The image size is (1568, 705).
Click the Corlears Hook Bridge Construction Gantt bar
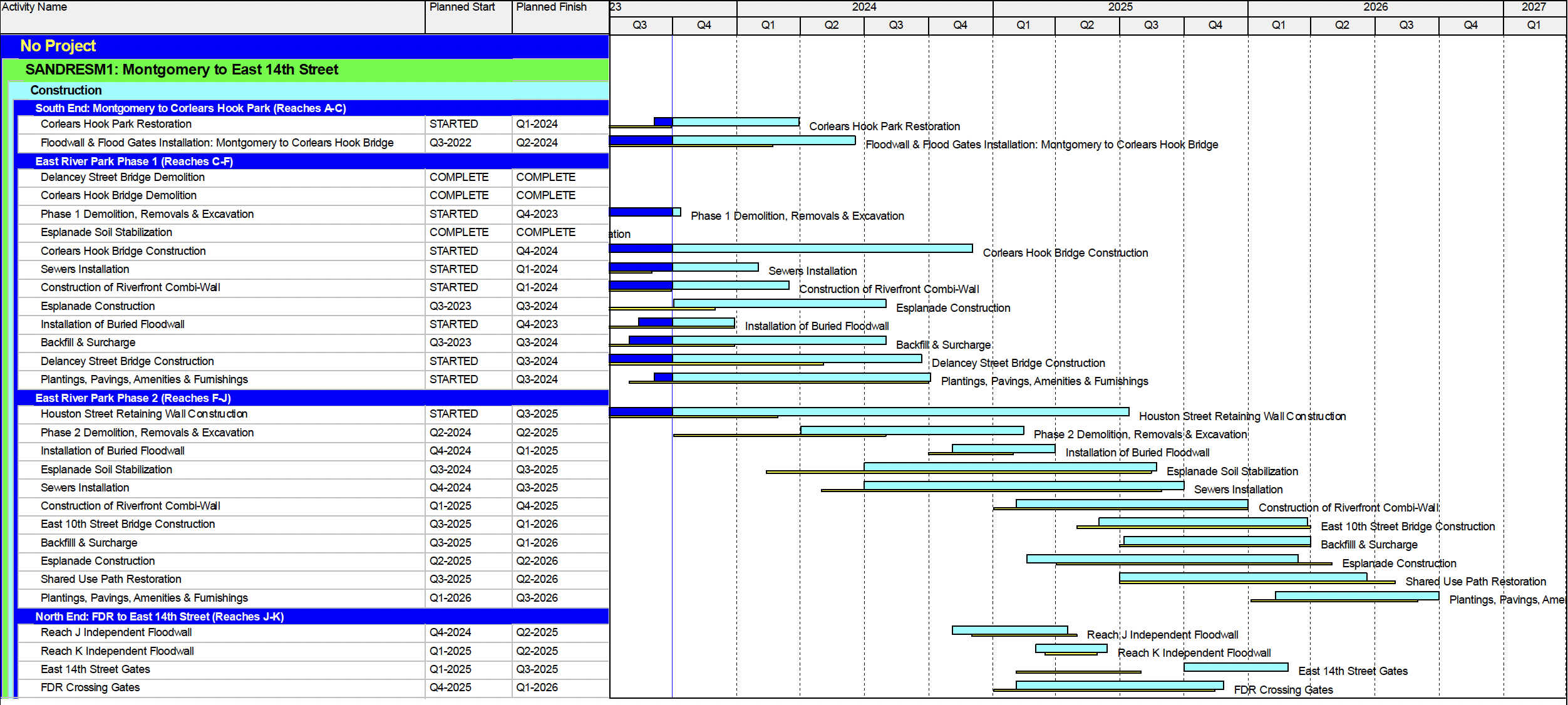791,249
